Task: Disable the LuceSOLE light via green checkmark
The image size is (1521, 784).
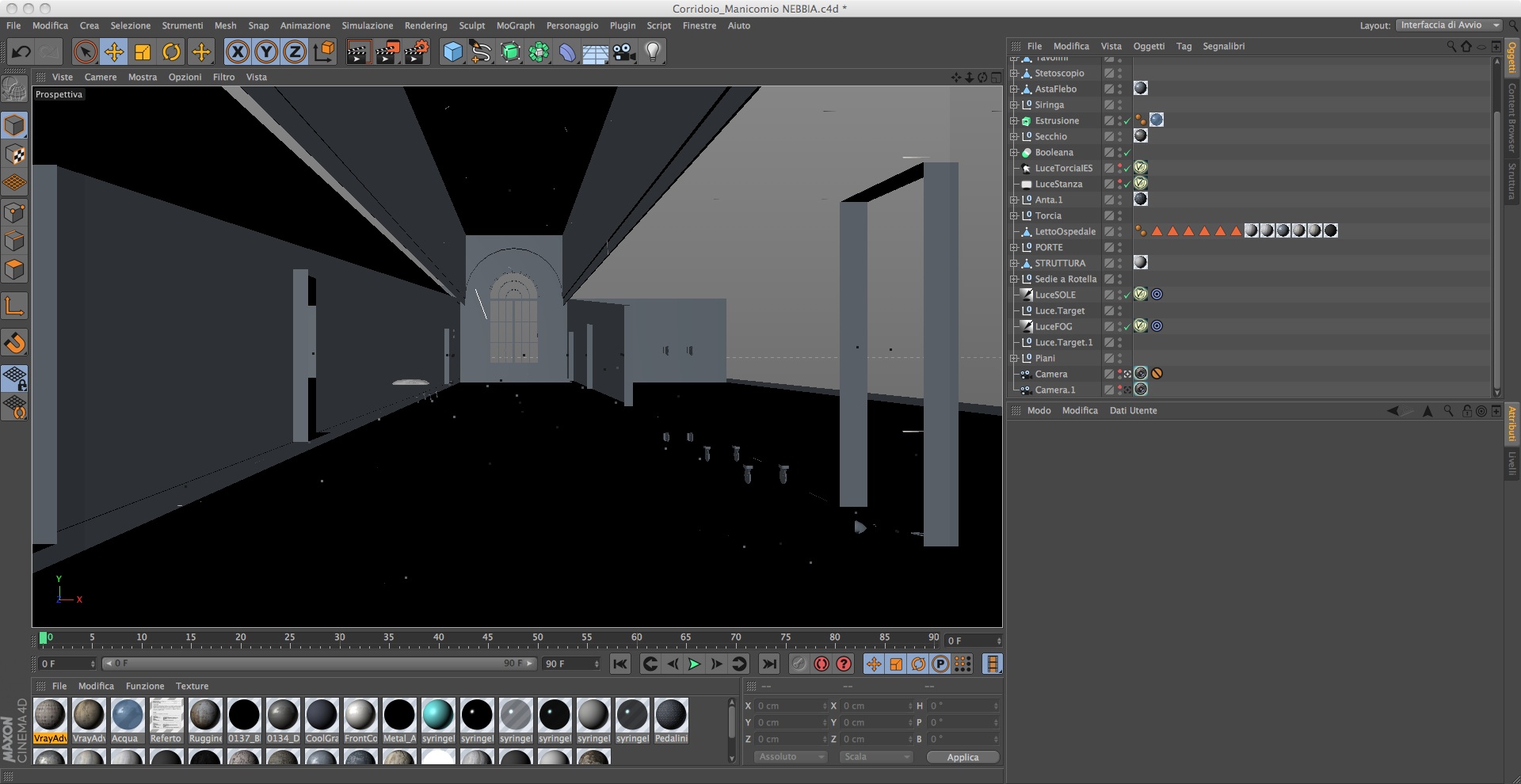Action: (x=1126, y=295)
